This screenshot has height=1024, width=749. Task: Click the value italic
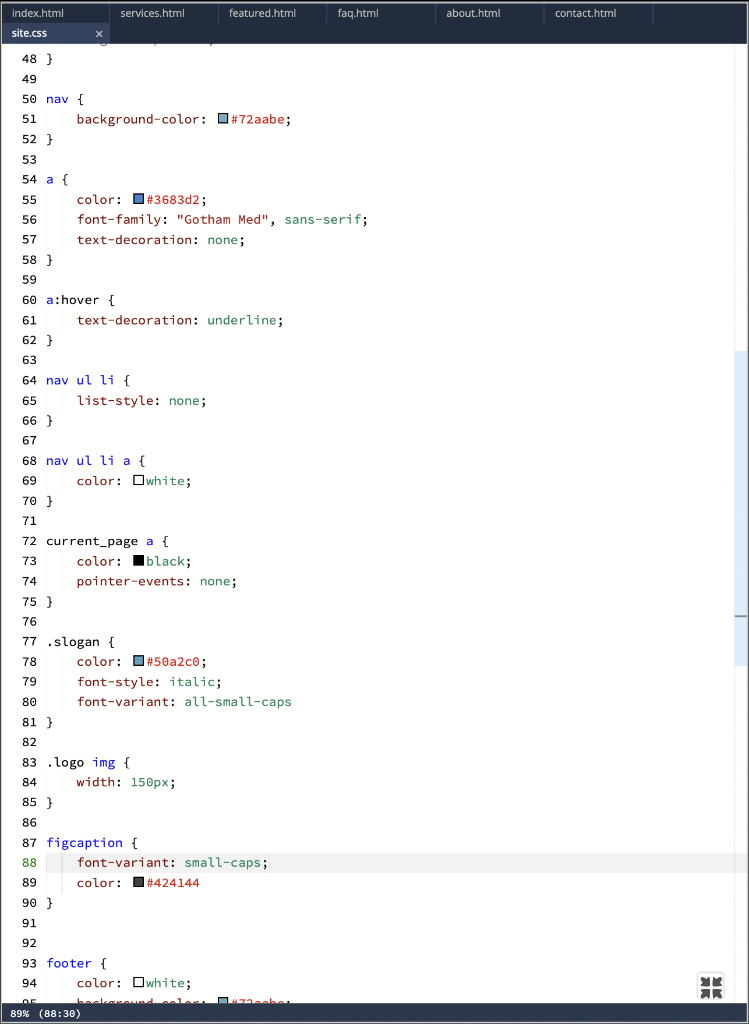tap(192, 682)
